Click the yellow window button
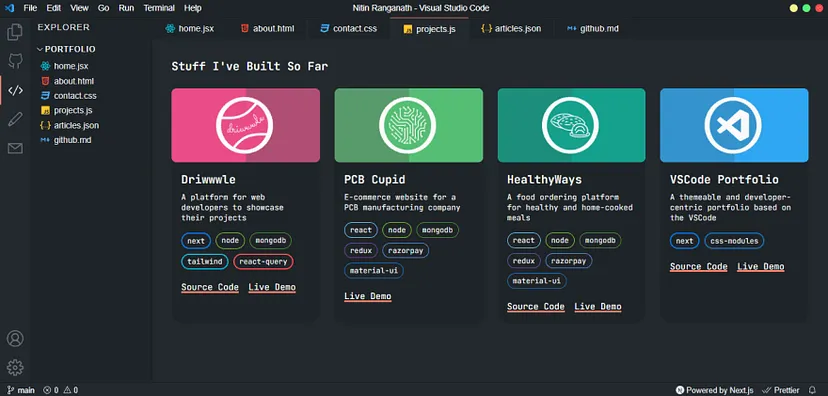This screenshot has width=828, height=396. pyautogui.click(x=794, y=8)
